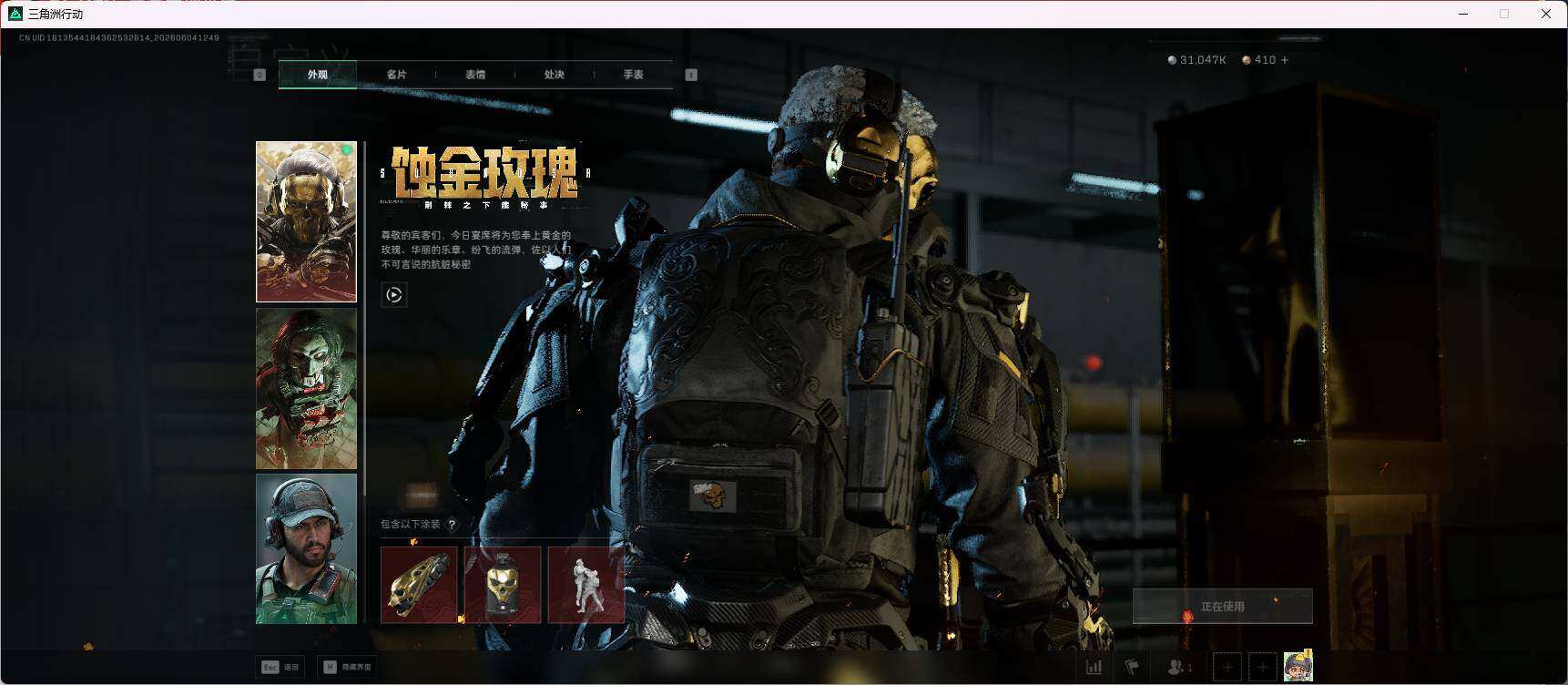Click the E next-tab key icon
Screen dimensions: 1568x685
click(691, 75)
